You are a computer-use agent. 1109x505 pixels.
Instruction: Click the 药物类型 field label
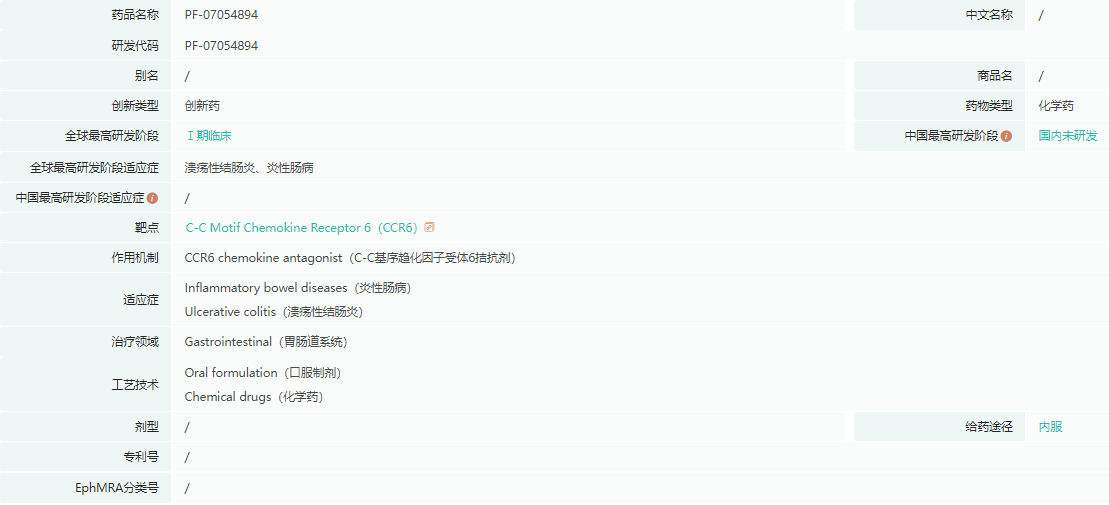pyautogui.click(x=989, y=106)
